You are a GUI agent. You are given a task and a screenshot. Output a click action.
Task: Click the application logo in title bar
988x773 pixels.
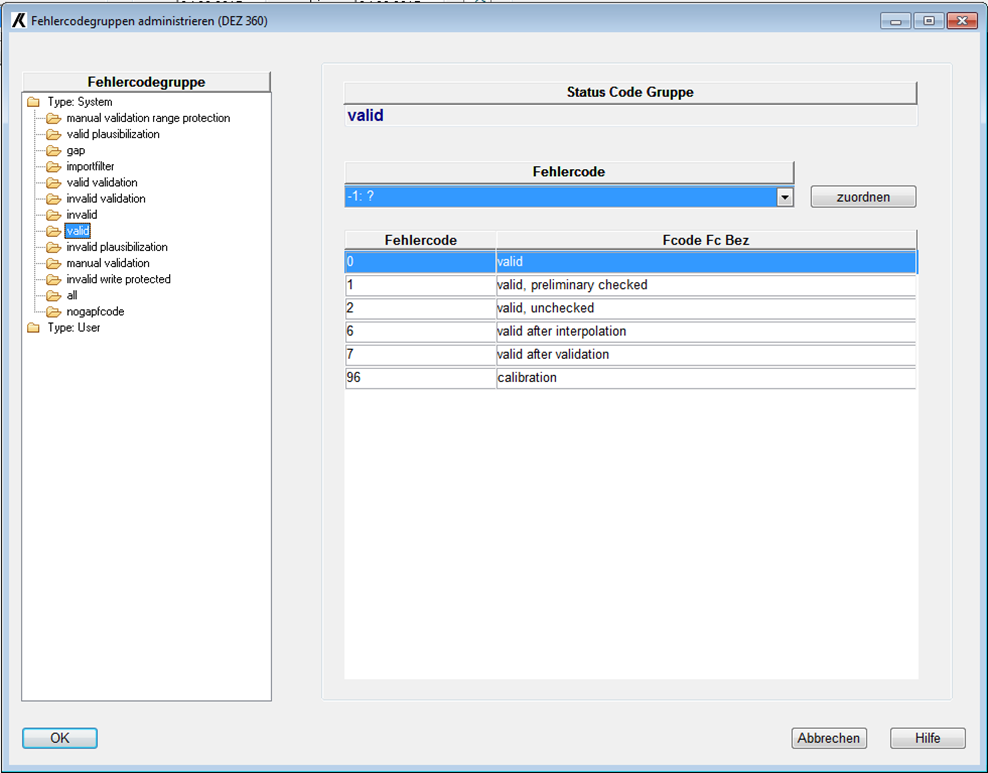(x=18, y=20)
